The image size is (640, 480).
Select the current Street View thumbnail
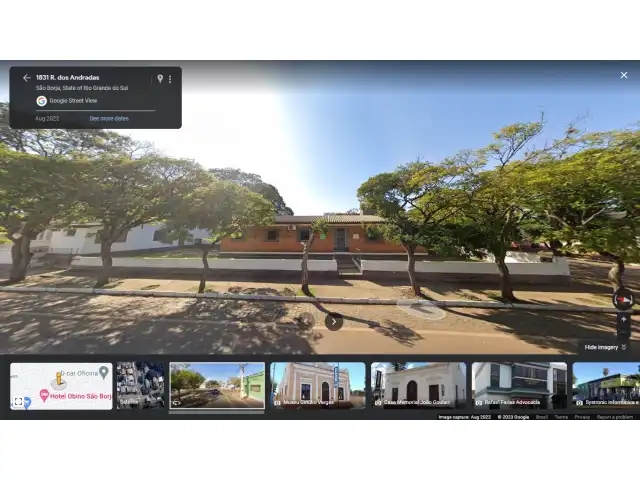[x=217, y=385]
